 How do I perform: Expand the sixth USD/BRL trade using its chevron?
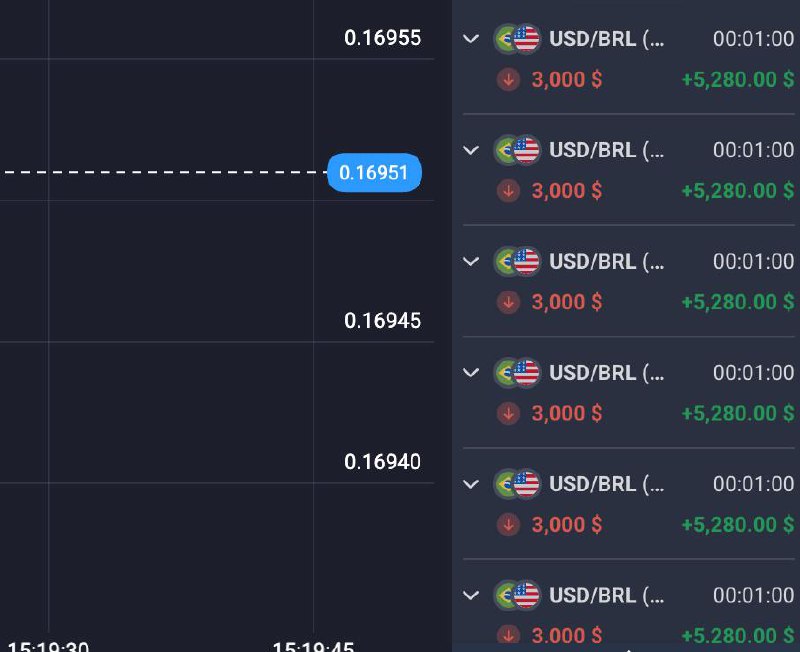[471, 596]
